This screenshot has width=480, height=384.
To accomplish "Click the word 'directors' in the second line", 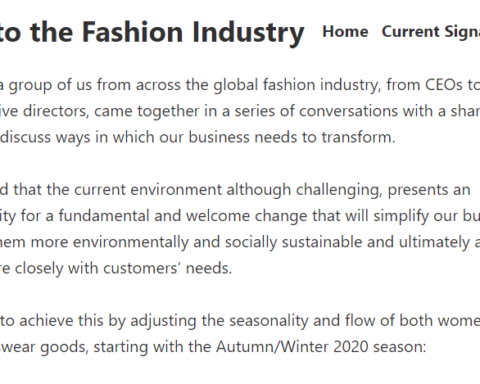I will (56, 111).
